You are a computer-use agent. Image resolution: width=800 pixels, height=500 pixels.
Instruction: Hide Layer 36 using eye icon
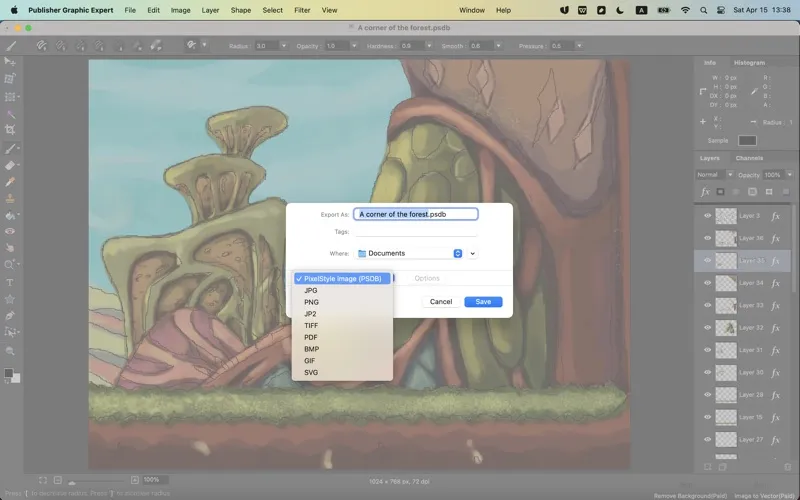(707, 238)
